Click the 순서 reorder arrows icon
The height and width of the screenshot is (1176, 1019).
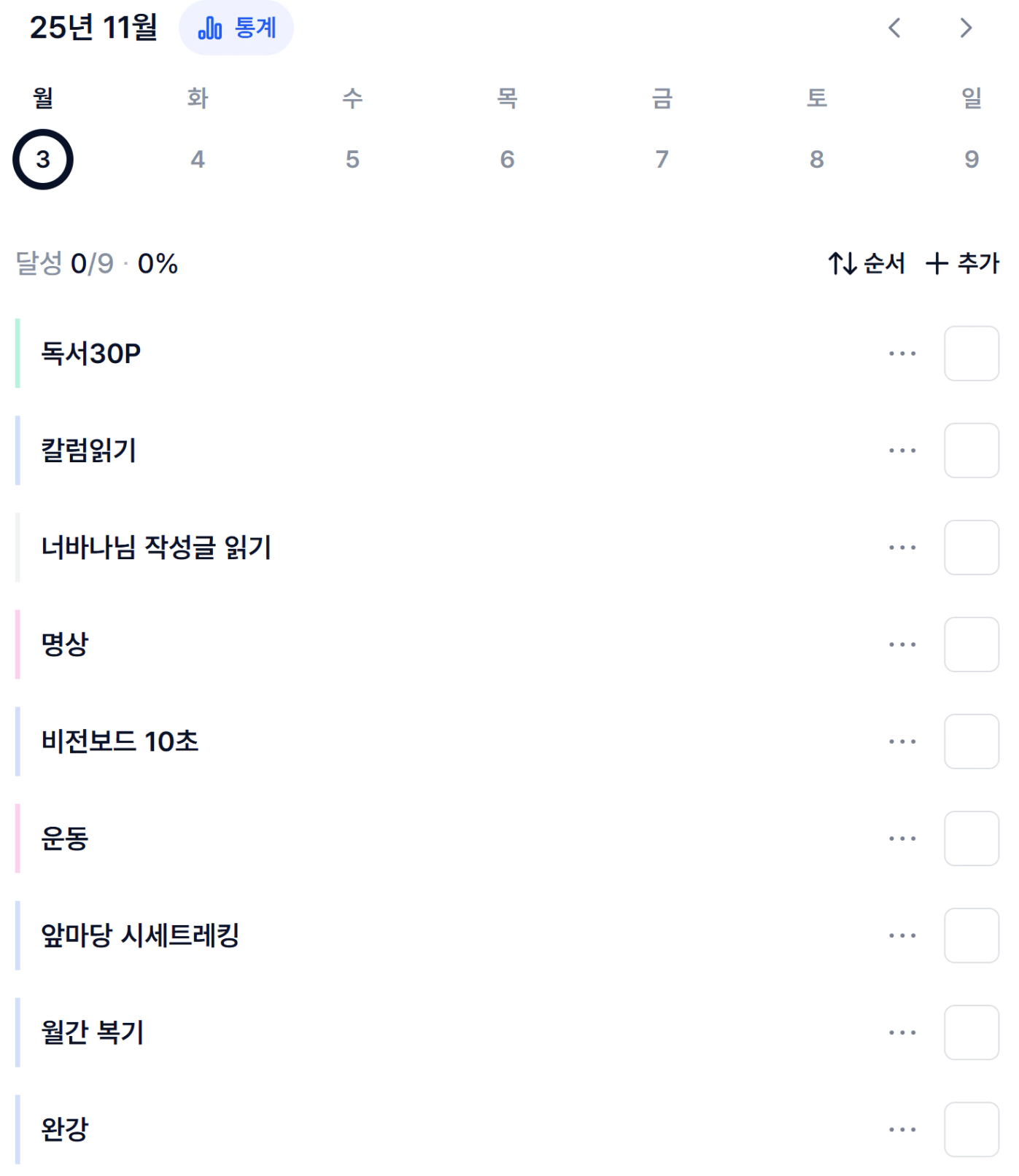point(842,263)
